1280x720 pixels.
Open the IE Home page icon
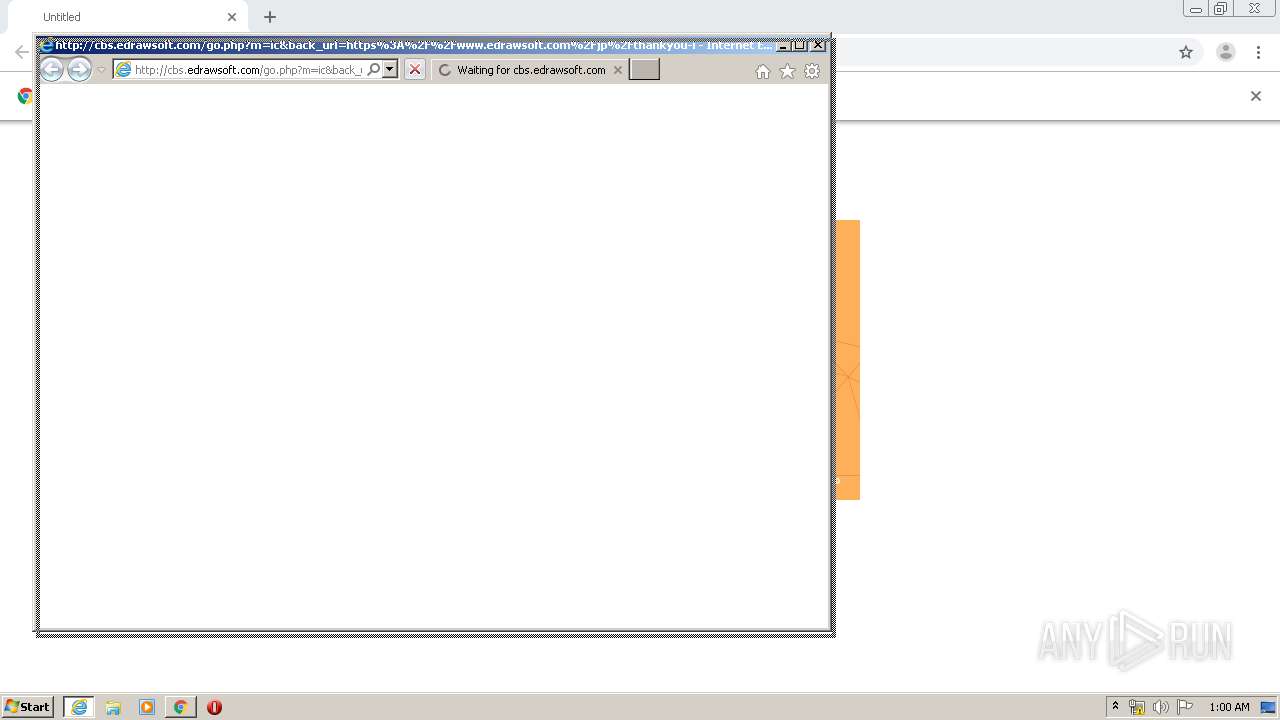763,71
